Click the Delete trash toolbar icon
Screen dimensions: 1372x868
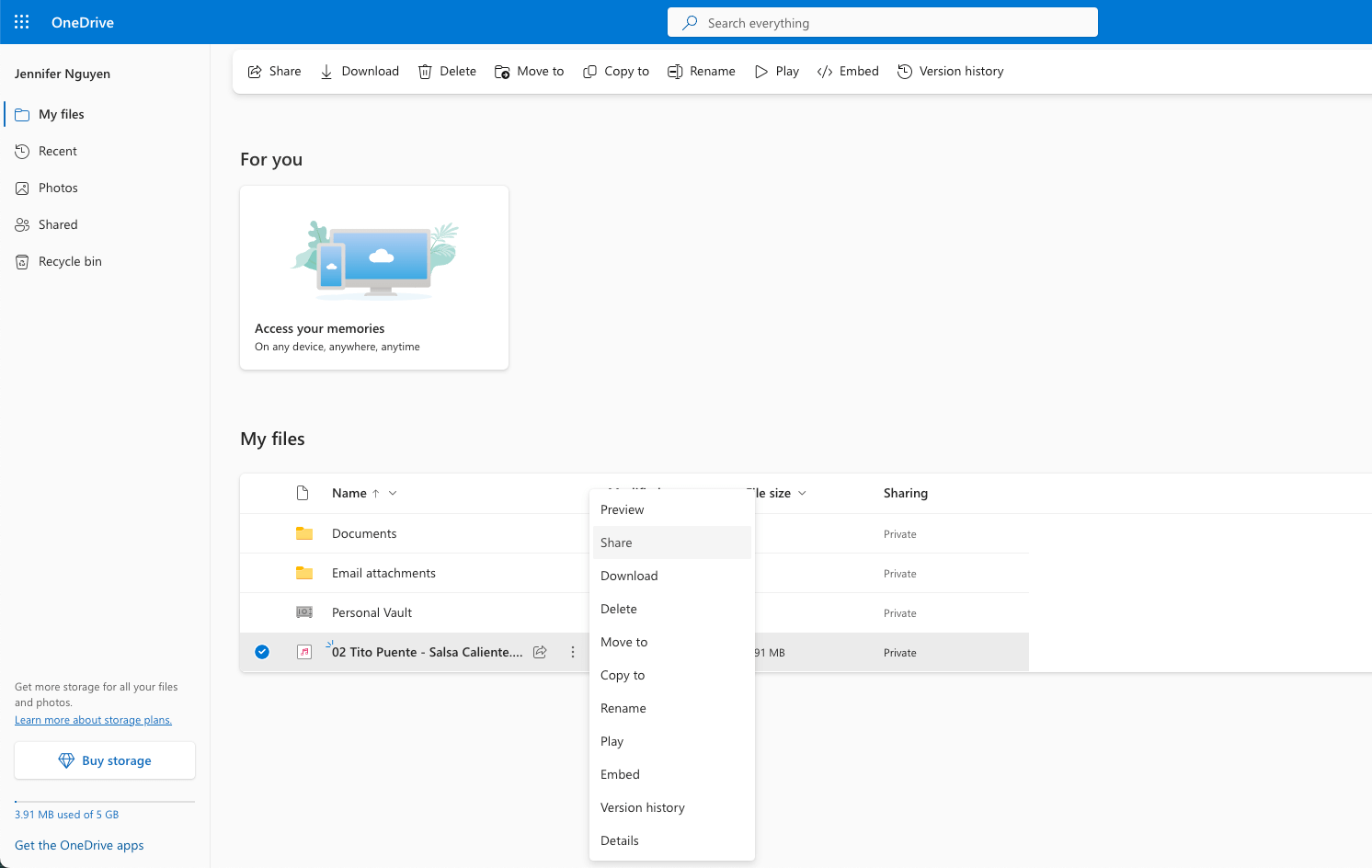[x=425, y=72]
